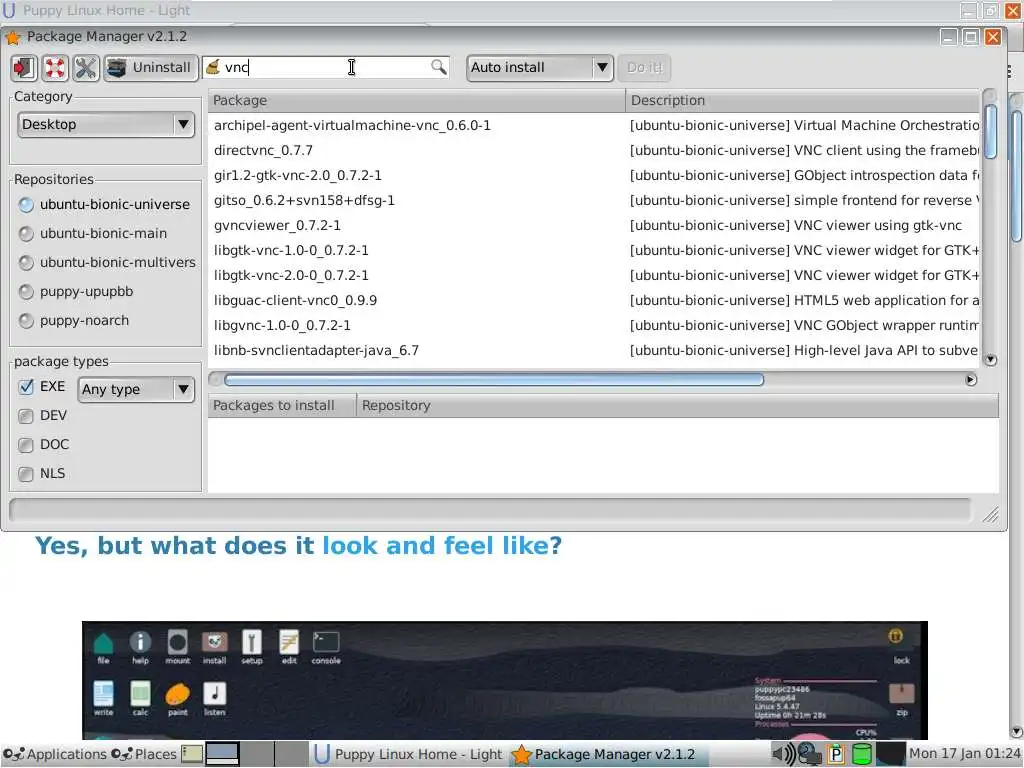Click the Puppy Linux Home window title icon
Viewport: 1024px width, 768px height.
[x=9, y=10]
